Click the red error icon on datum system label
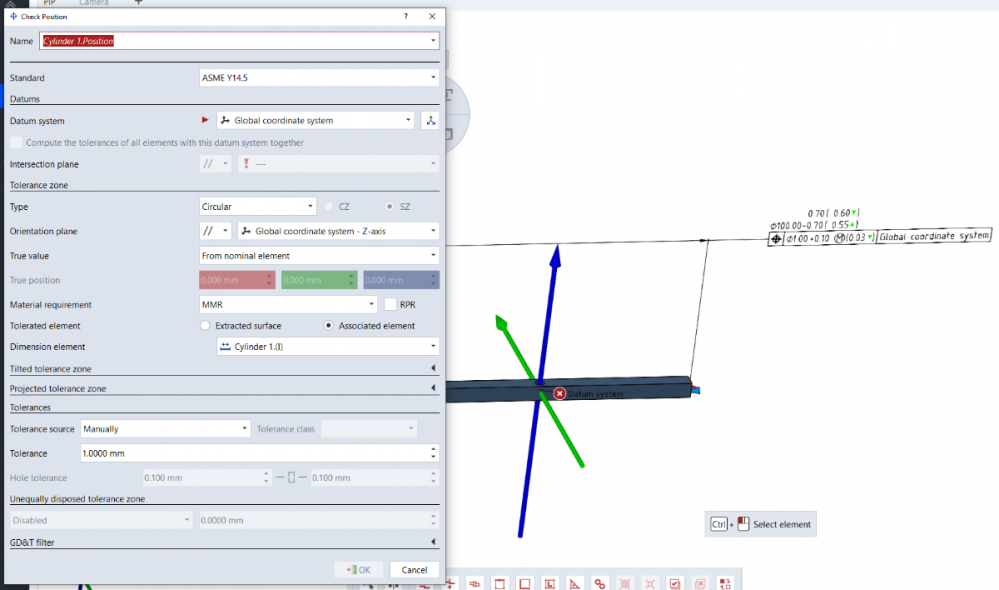This screenshot has height=590, width=999. 559,394
